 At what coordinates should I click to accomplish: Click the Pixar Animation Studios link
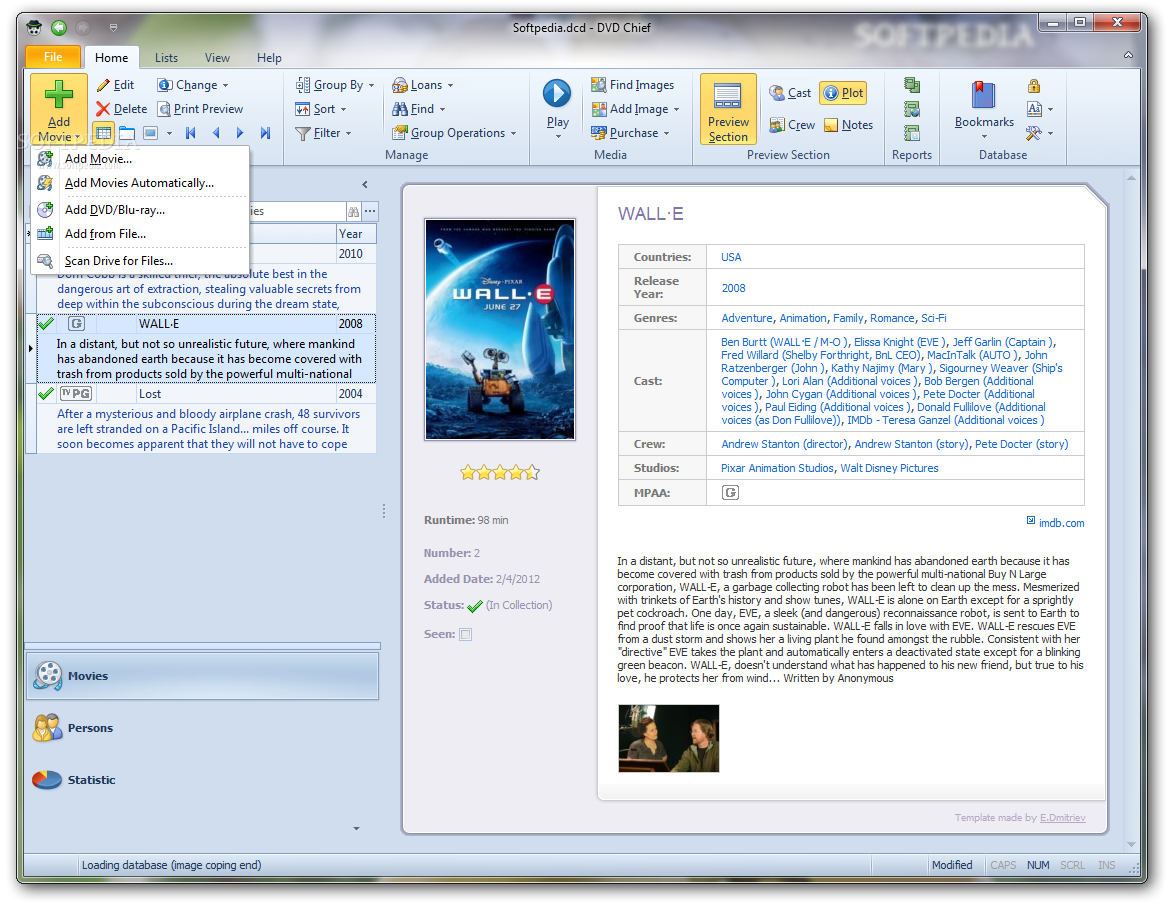(777, 468)
